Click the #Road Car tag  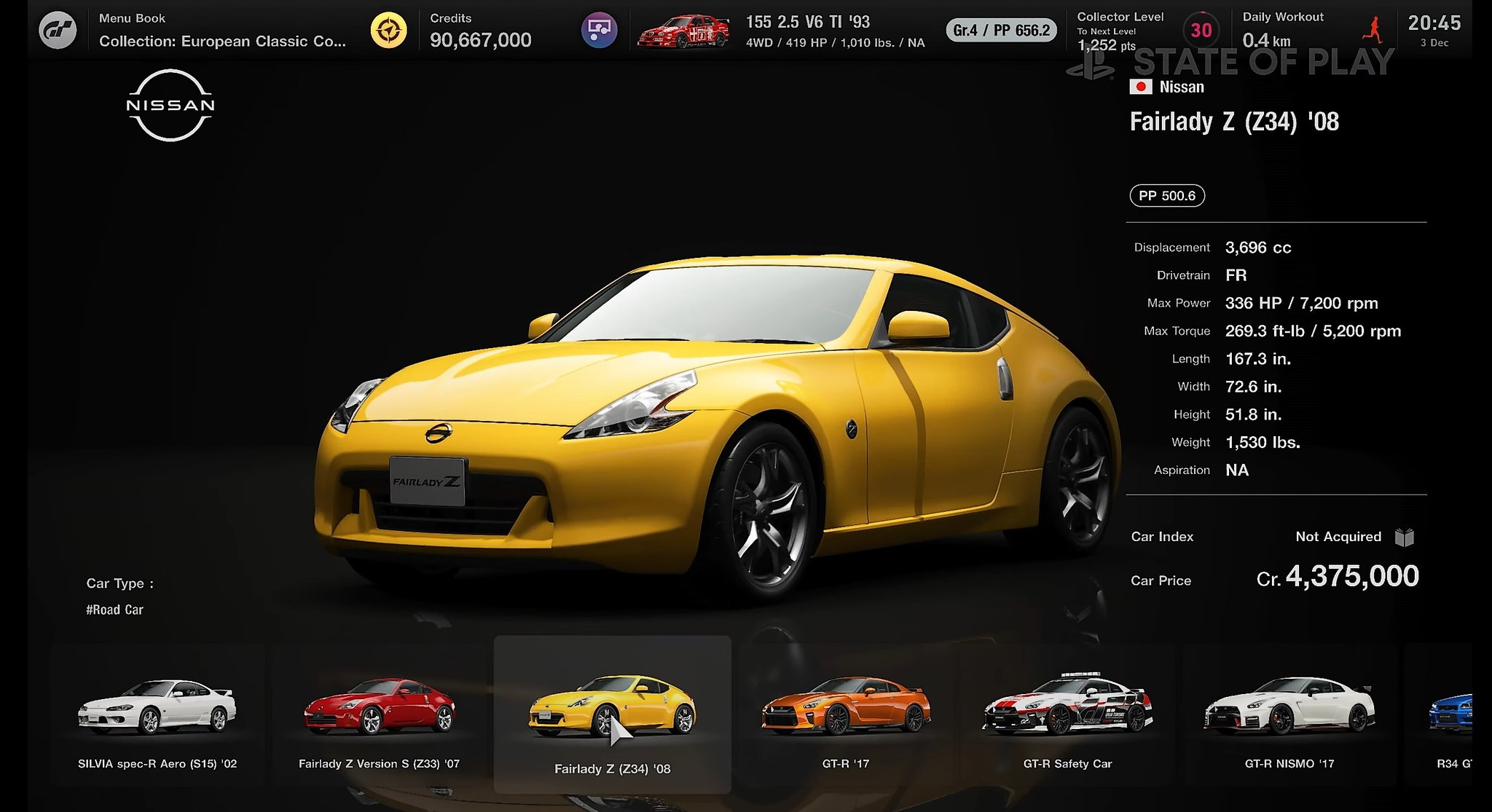114,610
